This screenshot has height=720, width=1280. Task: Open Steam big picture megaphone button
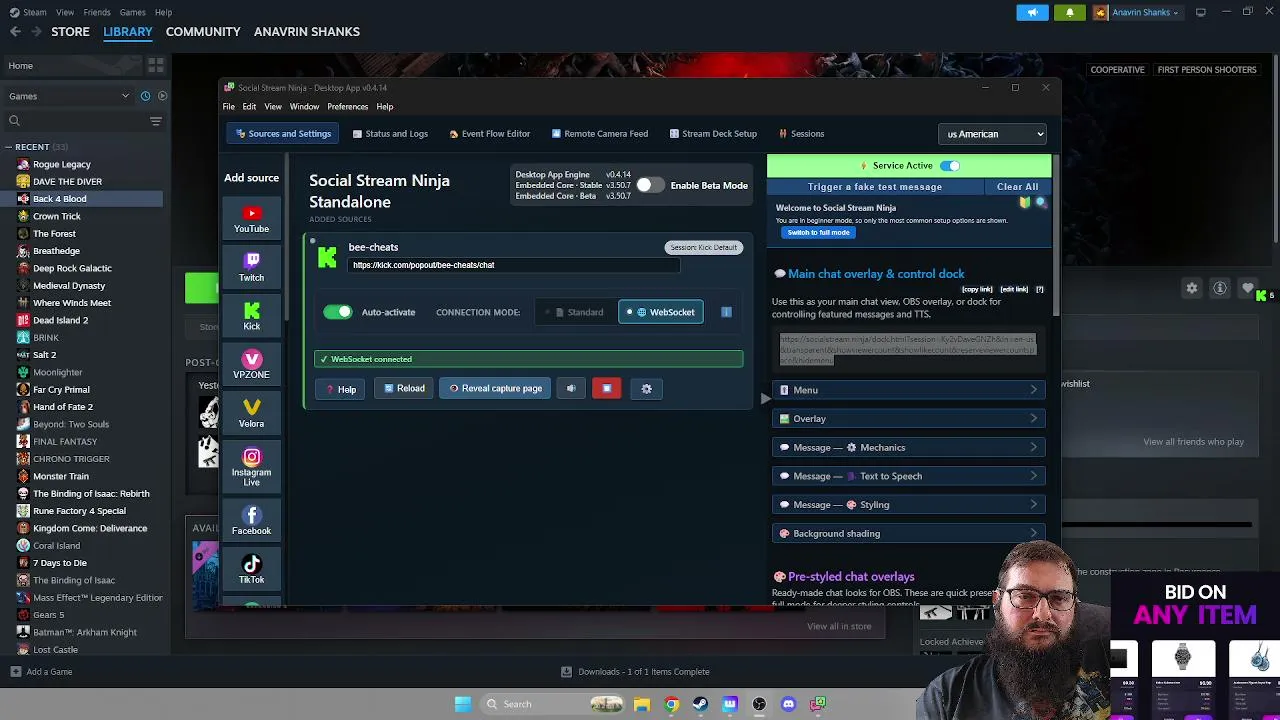1032,12
